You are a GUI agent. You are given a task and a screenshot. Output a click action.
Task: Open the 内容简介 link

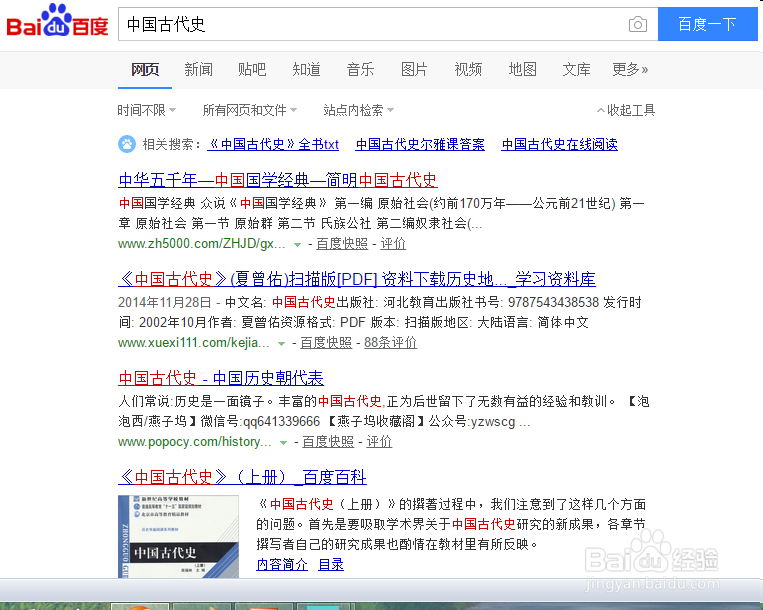coord(282,565)
